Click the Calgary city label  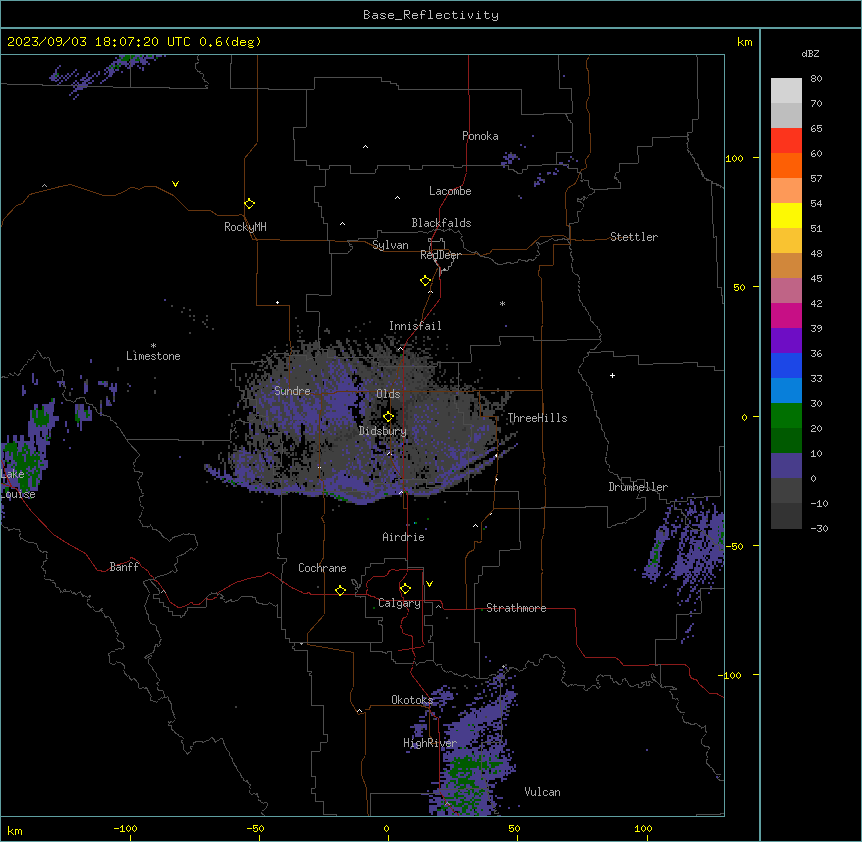399,603
